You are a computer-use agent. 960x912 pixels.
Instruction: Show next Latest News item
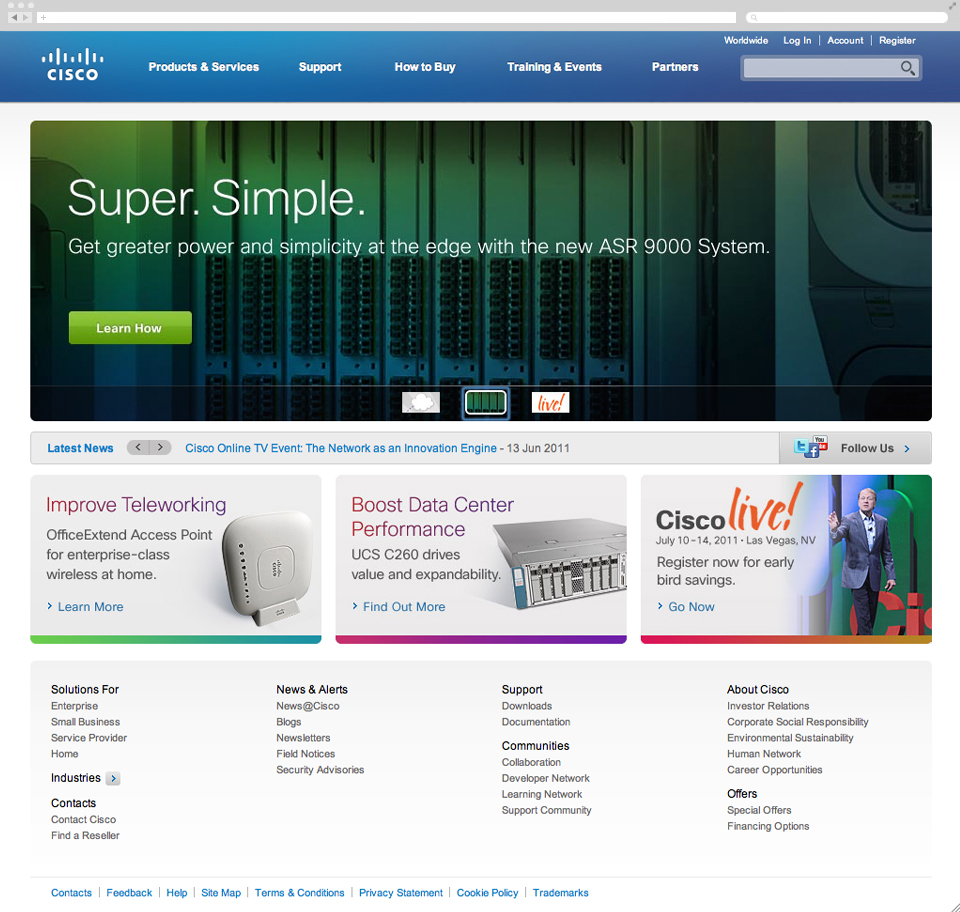[x=160, y=447]
